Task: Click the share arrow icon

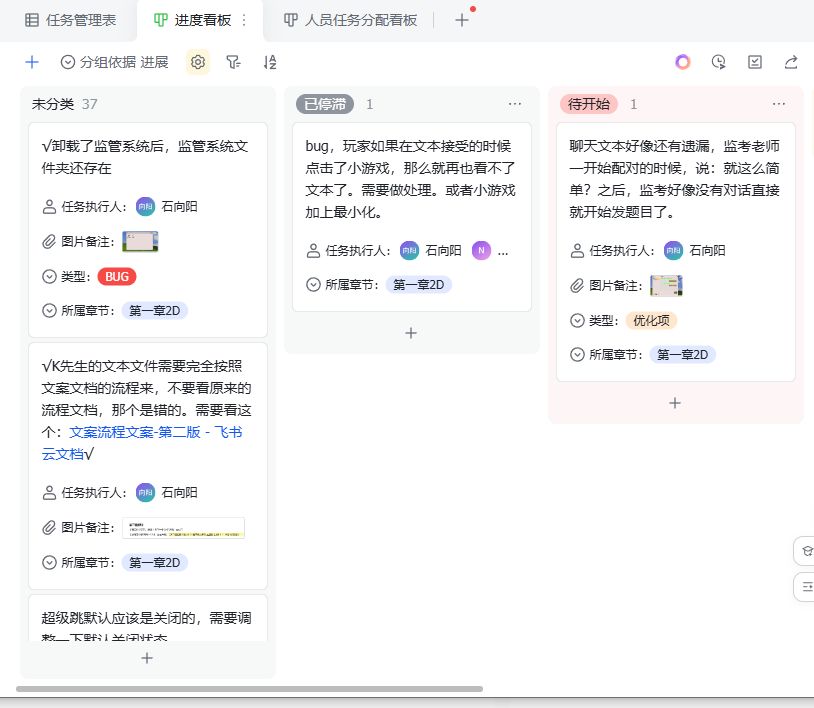Action: 791,62
